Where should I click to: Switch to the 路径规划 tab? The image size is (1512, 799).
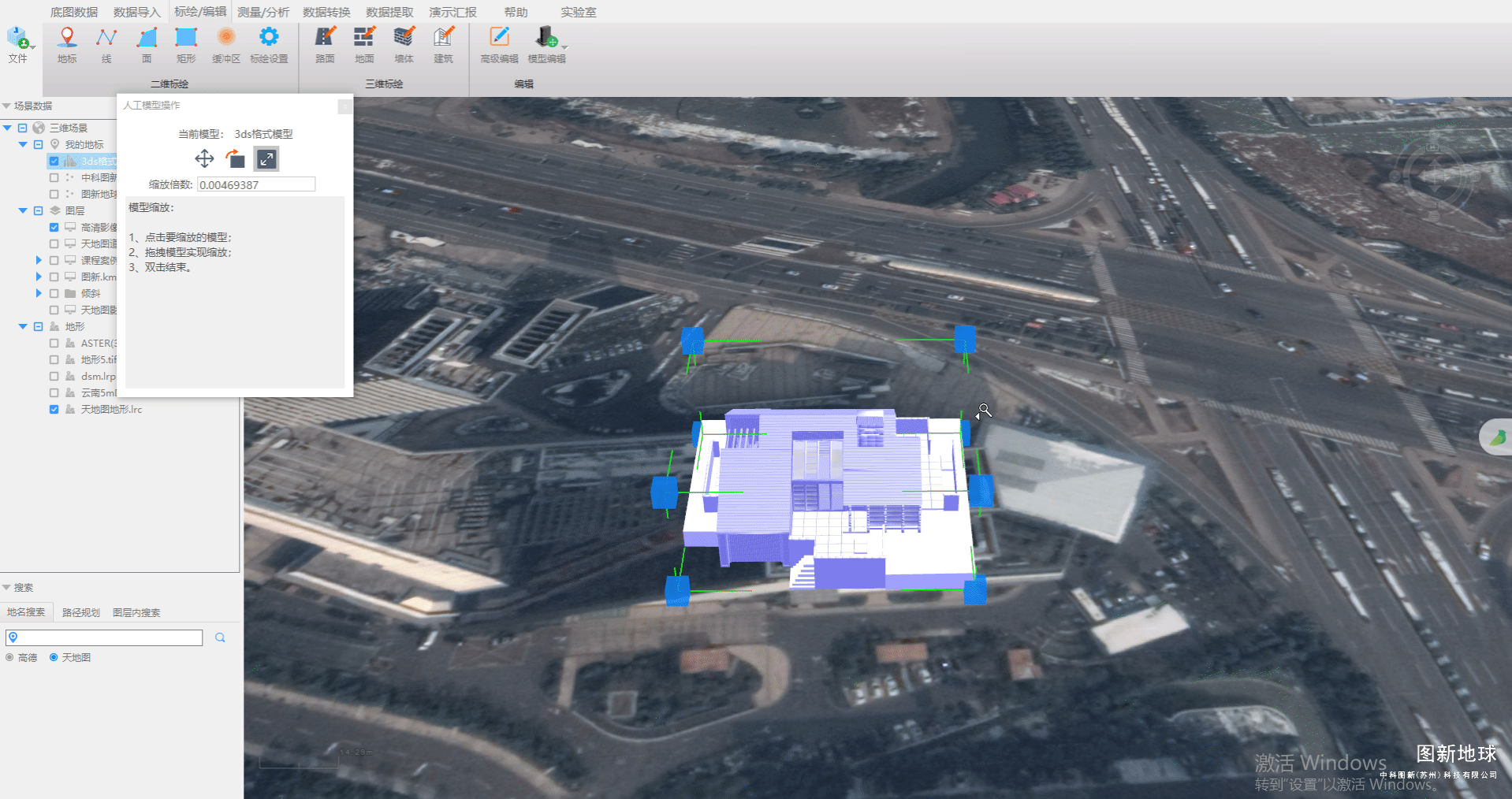(x=80, y=612)
